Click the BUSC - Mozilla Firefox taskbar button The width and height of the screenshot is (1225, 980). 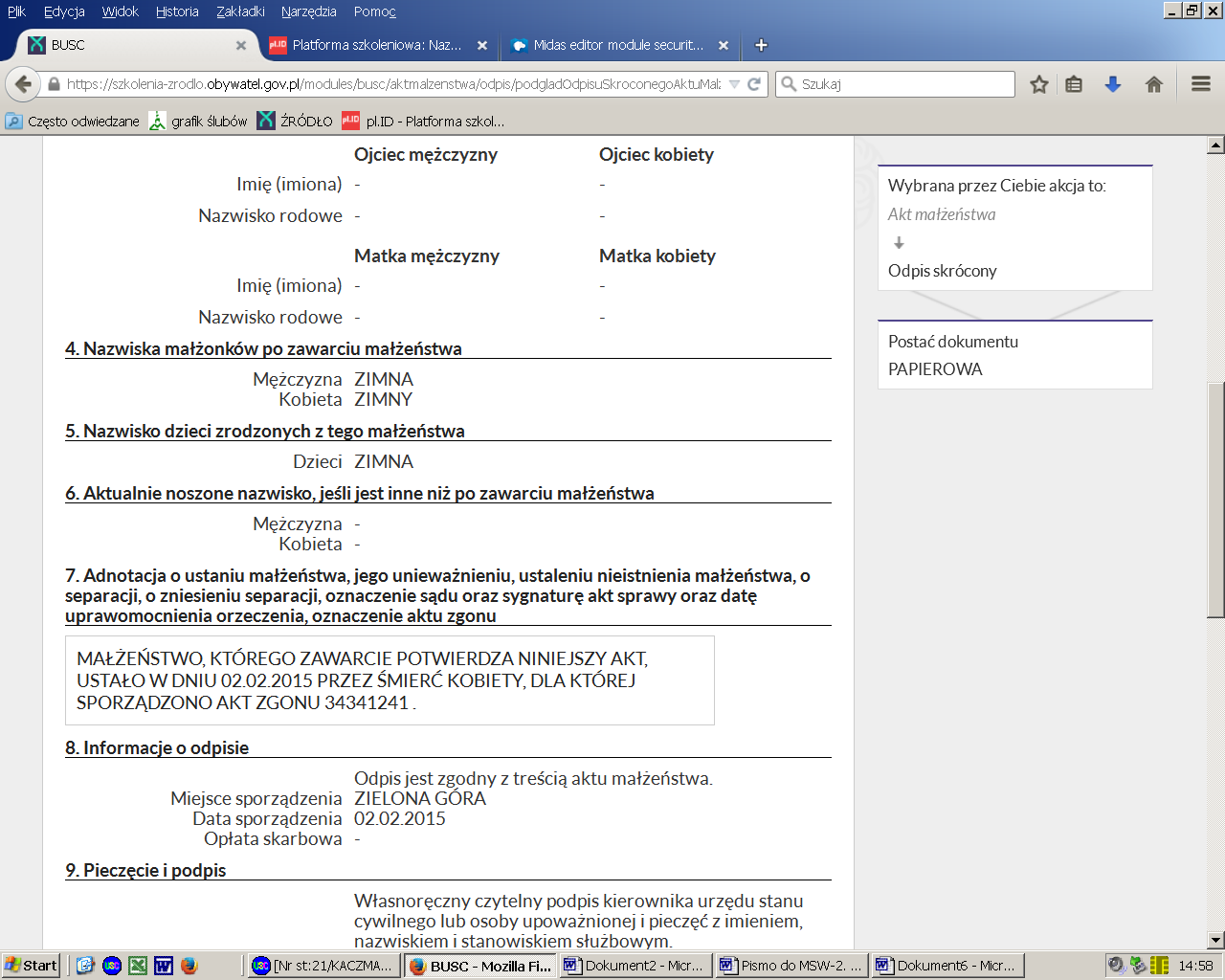click(x=479, y=966)
